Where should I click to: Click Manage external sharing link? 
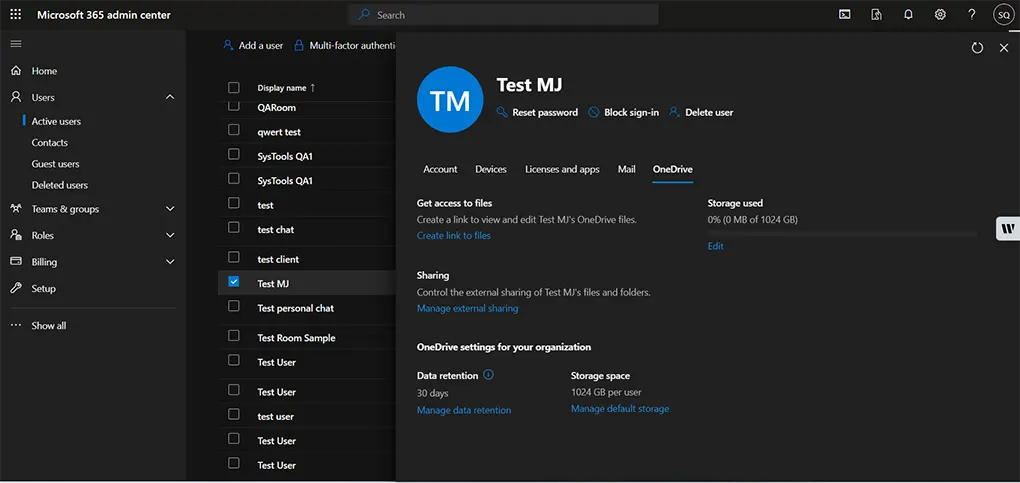click(467, 309)
